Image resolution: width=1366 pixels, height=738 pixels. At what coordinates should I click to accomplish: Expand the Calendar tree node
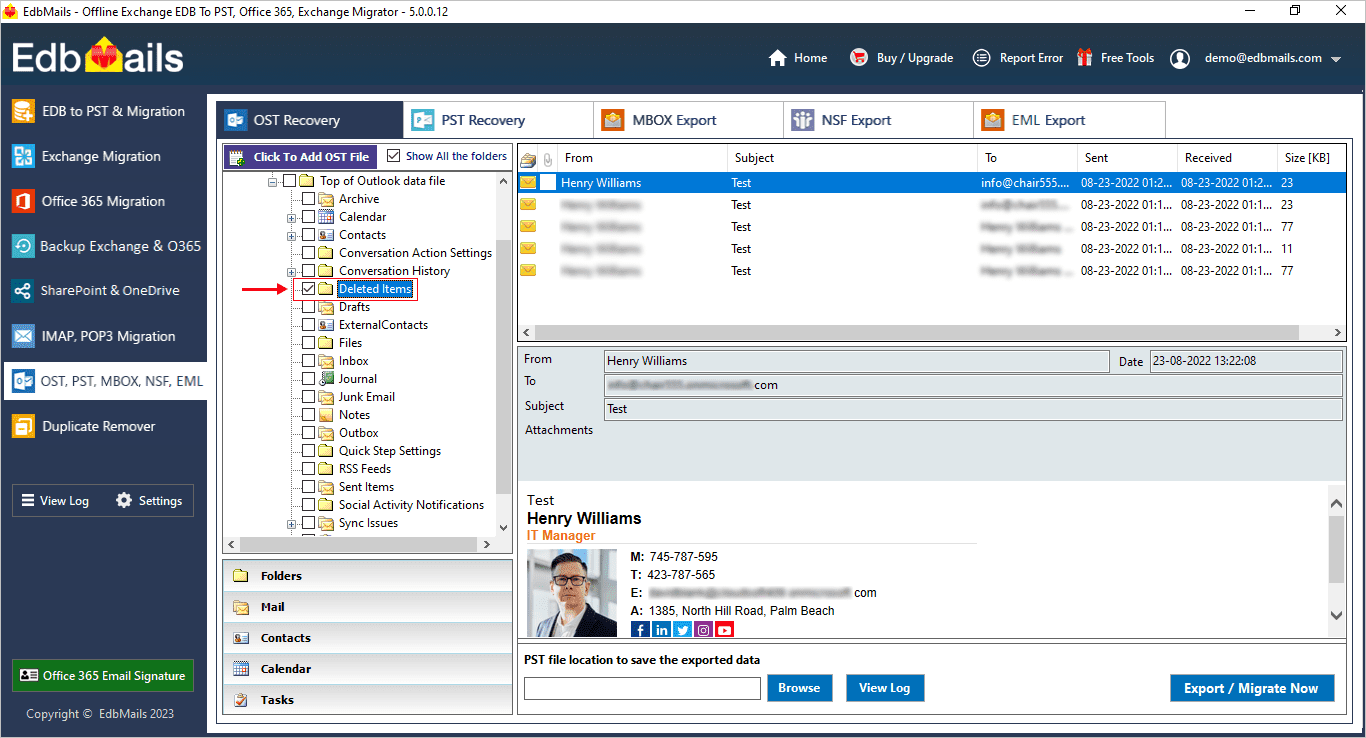point(292,217)
